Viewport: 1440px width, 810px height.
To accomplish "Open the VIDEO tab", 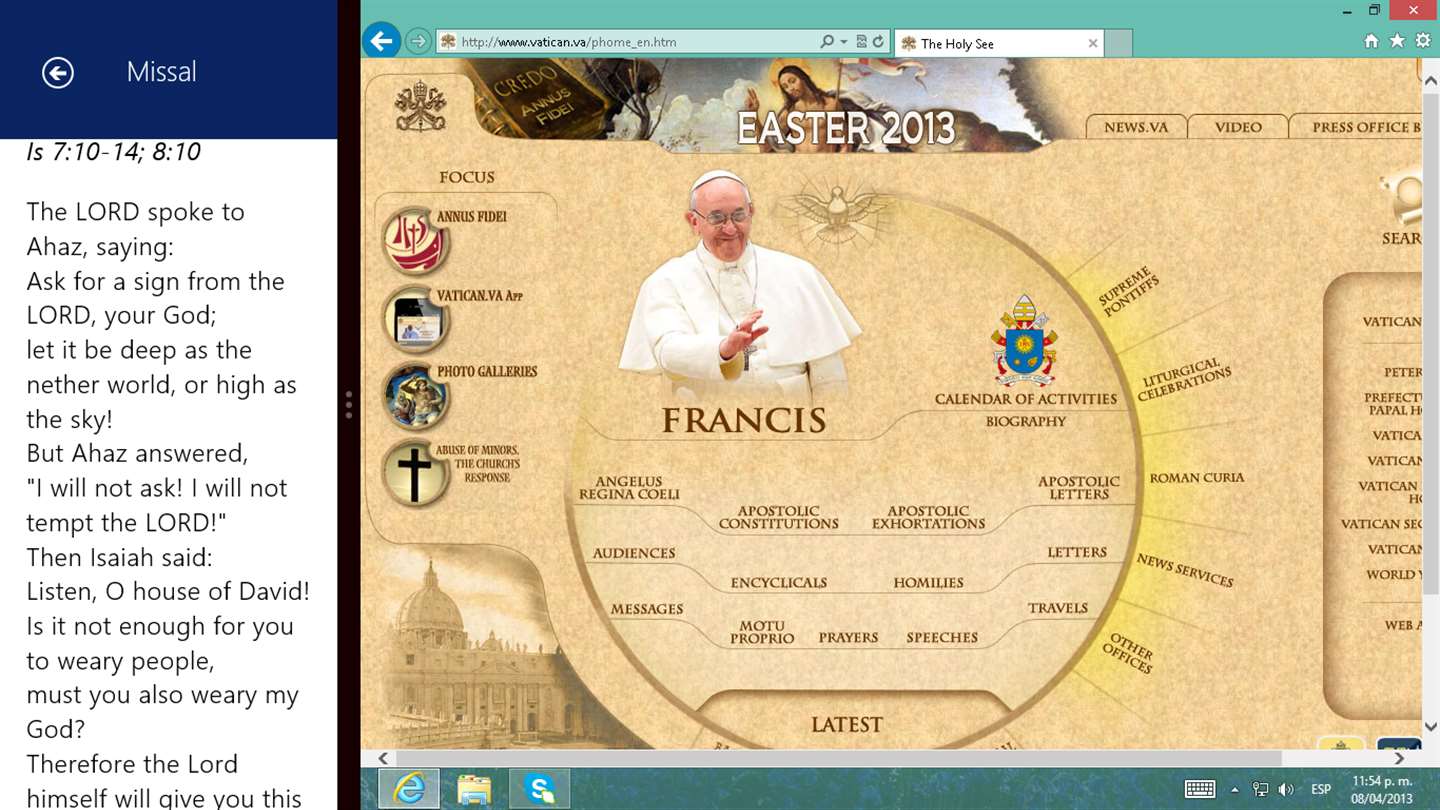I will 1238,127.
